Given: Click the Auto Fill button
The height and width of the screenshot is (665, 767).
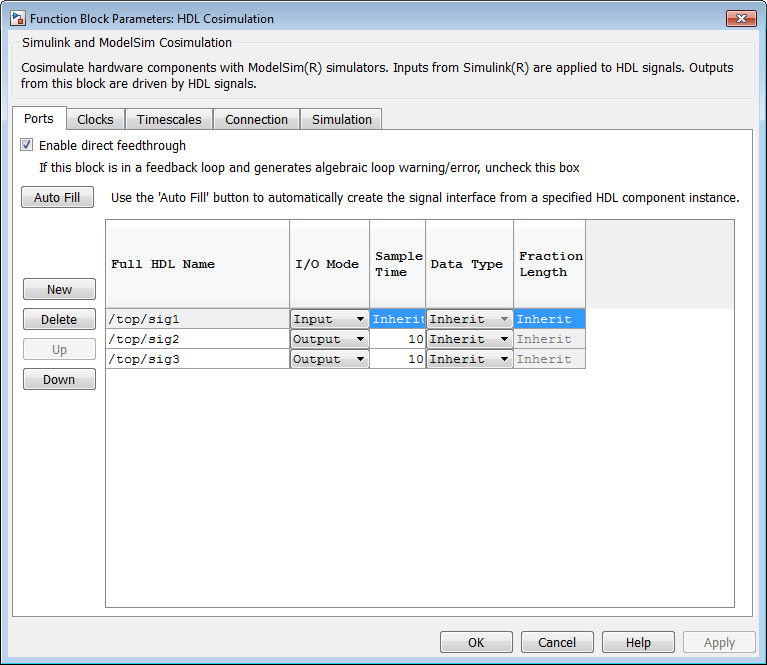Looking at the screenshot, I should coord(57,197).
